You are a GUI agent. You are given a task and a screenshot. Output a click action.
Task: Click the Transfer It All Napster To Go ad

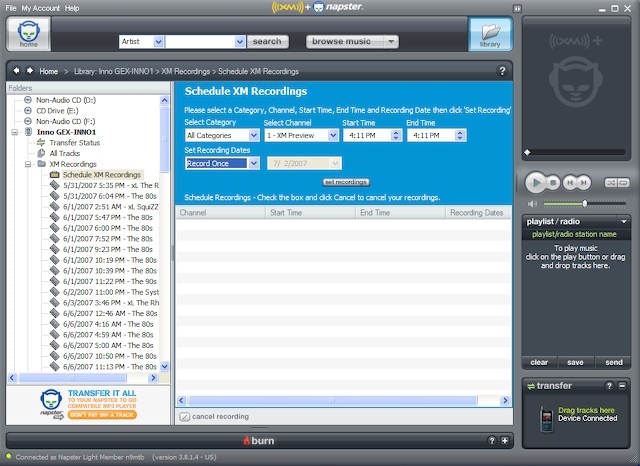tap(89, 404)
